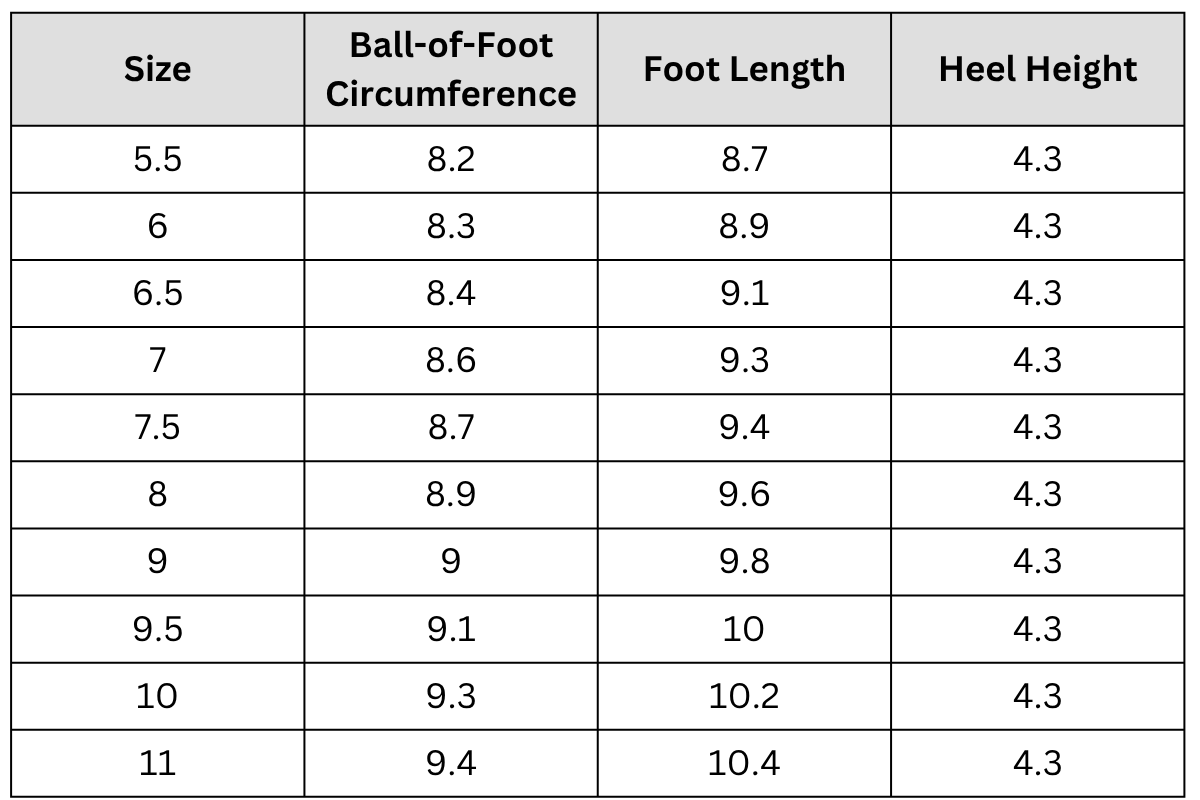1200x800 pixels.
Task: Select the Heel Height header cell
Action: coord(1037,69)
